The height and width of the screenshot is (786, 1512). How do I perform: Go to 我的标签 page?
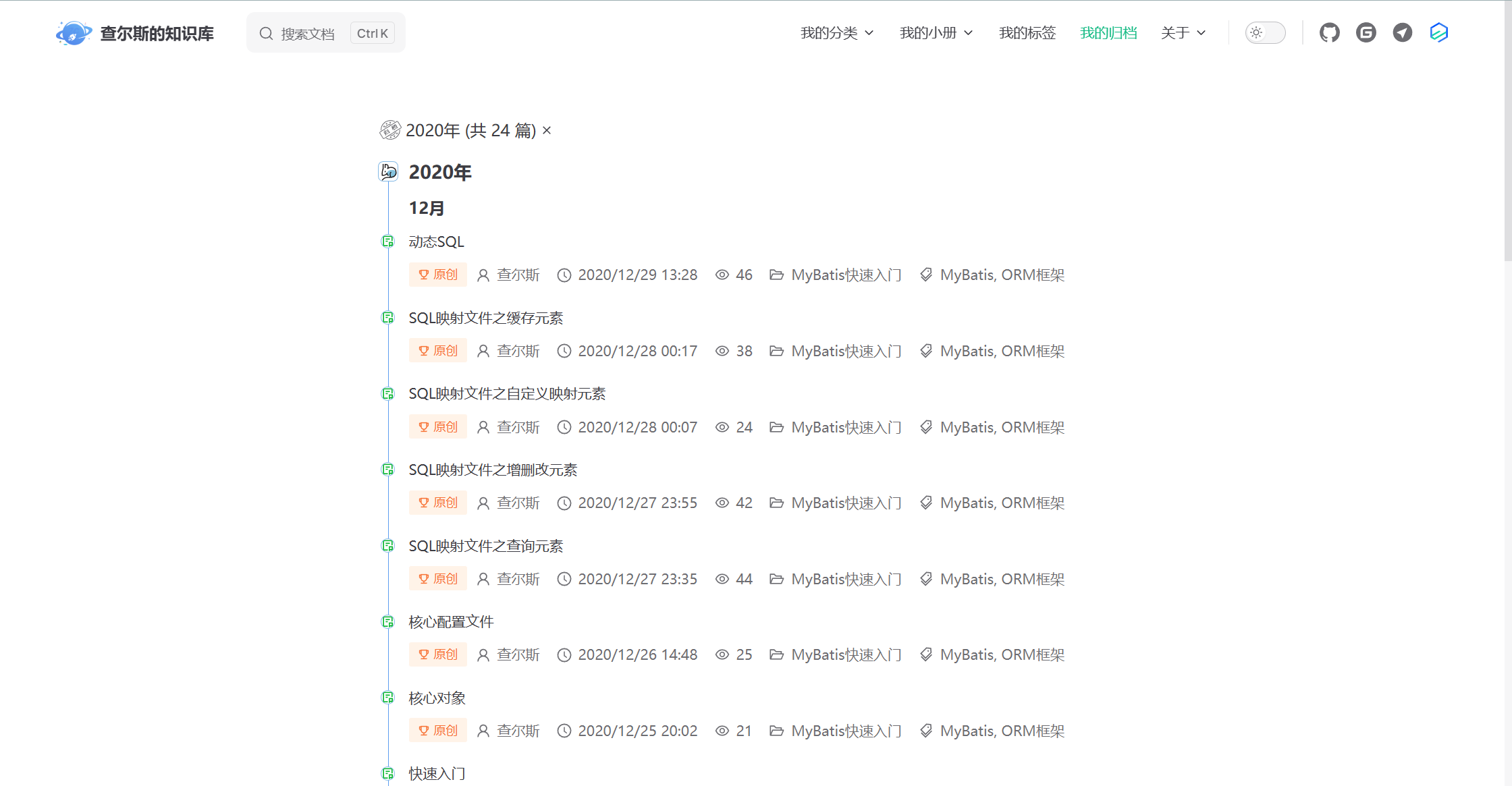point(1027,33)
